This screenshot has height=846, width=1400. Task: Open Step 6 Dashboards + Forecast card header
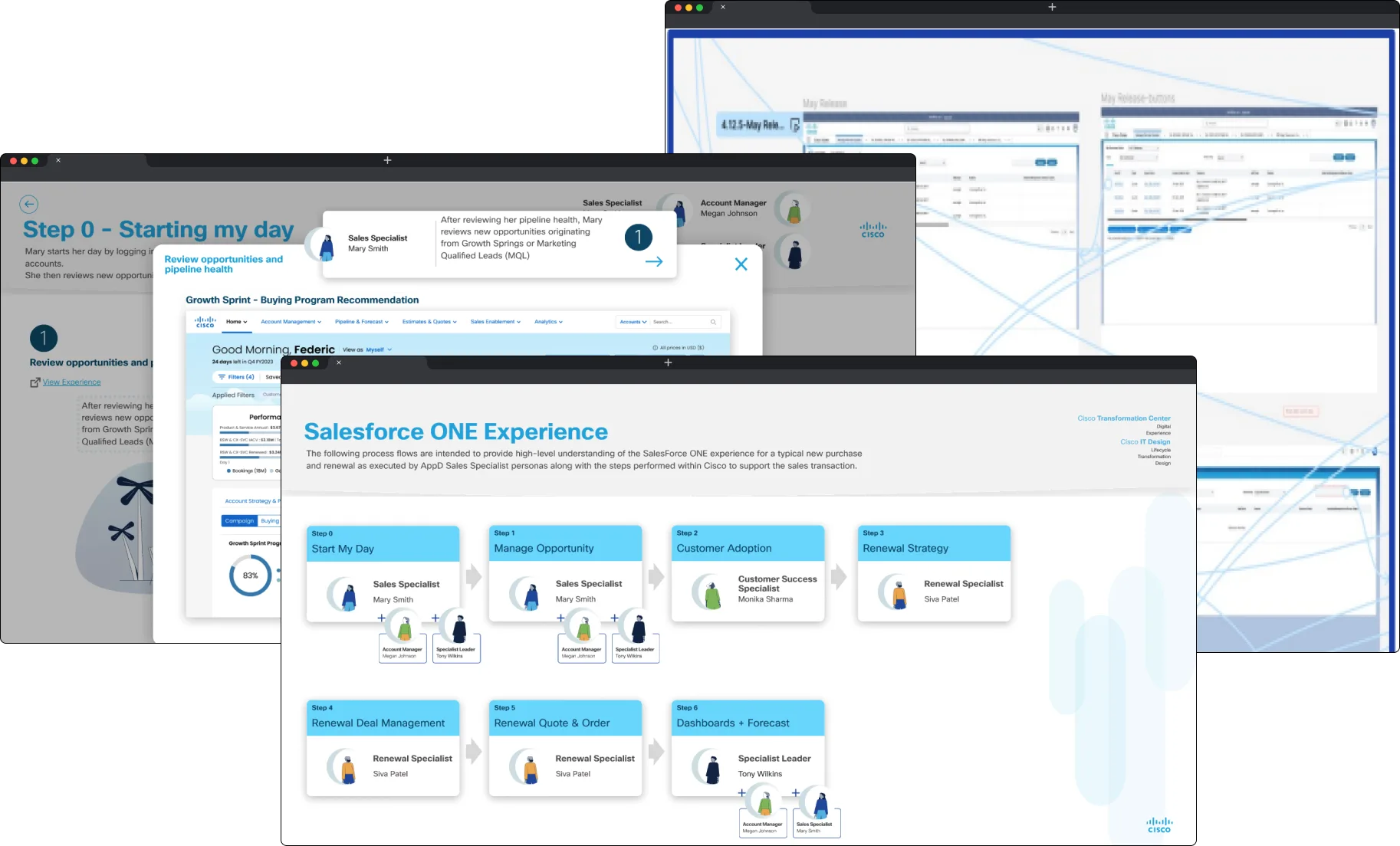pyautogui.click(x=748, y=718)
